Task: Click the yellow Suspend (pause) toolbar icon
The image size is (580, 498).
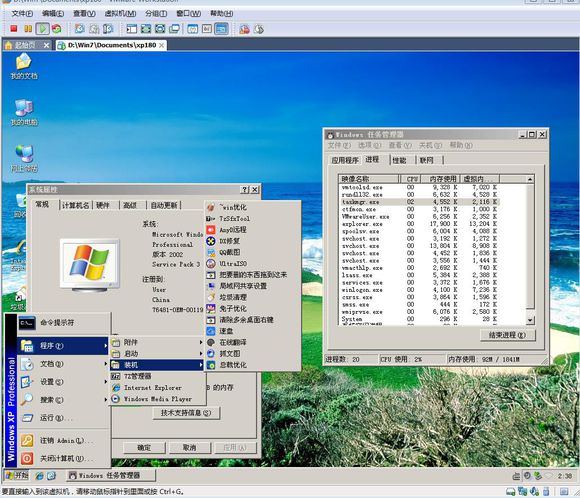Action: (x=28, y=28)
